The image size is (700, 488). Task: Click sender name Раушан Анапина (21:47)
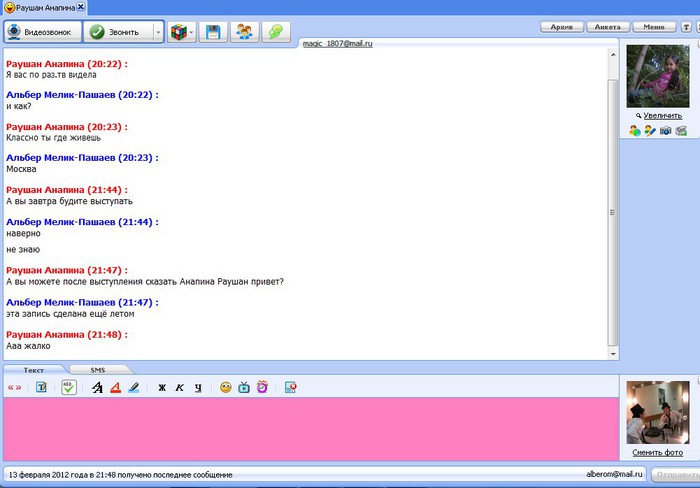[x=67, y=270]
